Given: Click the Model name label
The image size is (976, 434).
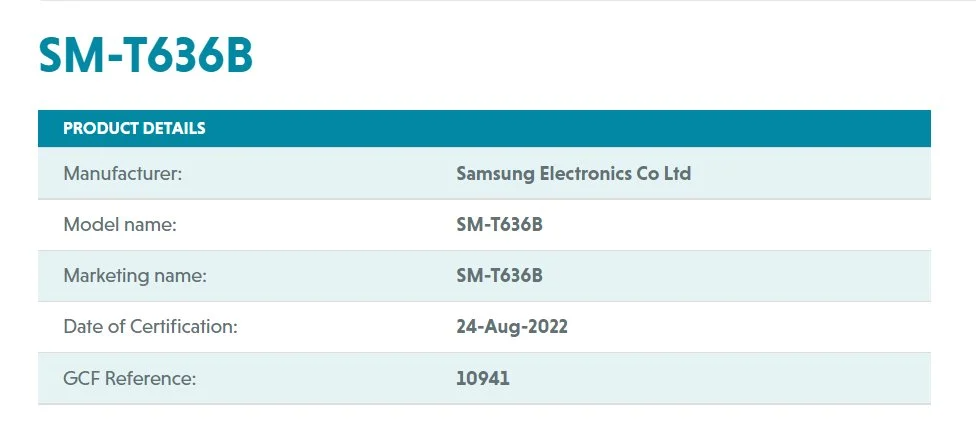Looking at the screenshot, I should coord(120,225).
